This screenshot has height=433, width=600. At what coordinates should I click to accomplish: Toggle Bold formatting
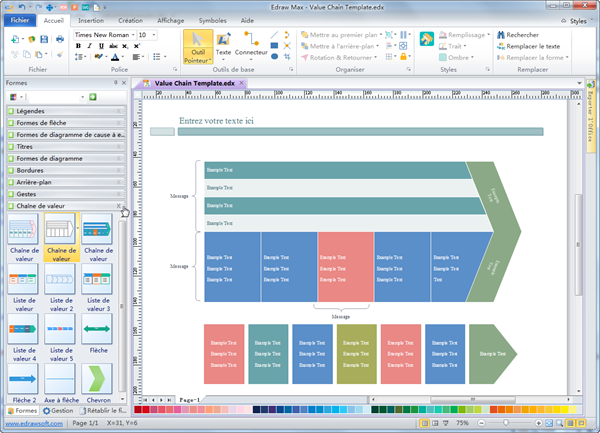(77, 46)
